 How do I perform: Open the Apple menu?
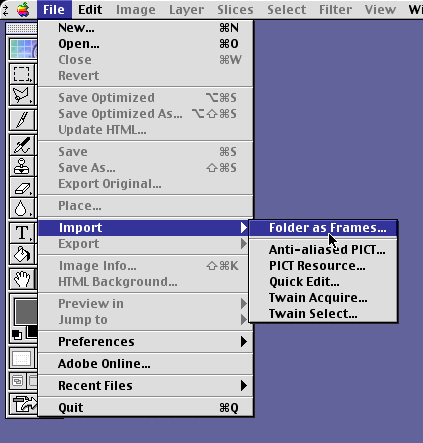[23, 9]
